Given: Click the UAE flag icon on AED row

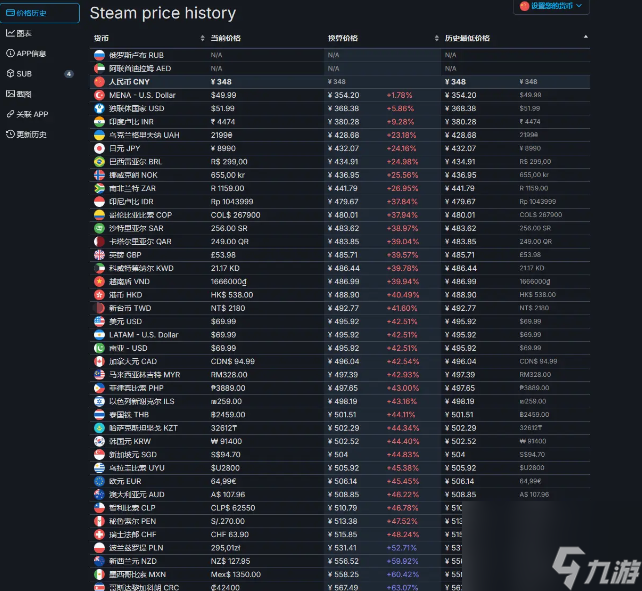Looking at the screenshot, I should [x=99, y=68].
